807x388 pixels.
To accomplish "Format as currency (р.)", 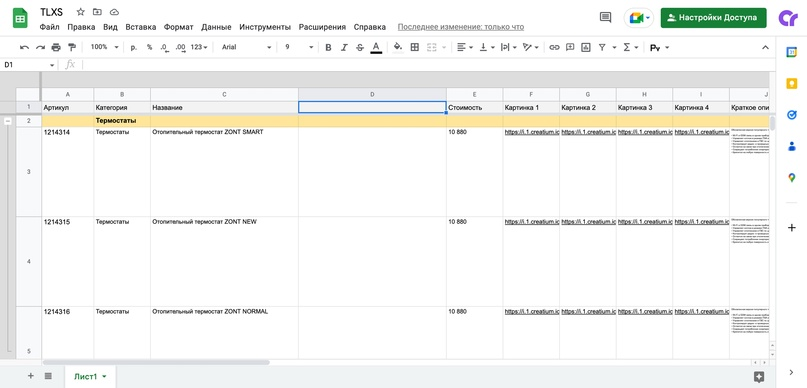I will (134, 47).
